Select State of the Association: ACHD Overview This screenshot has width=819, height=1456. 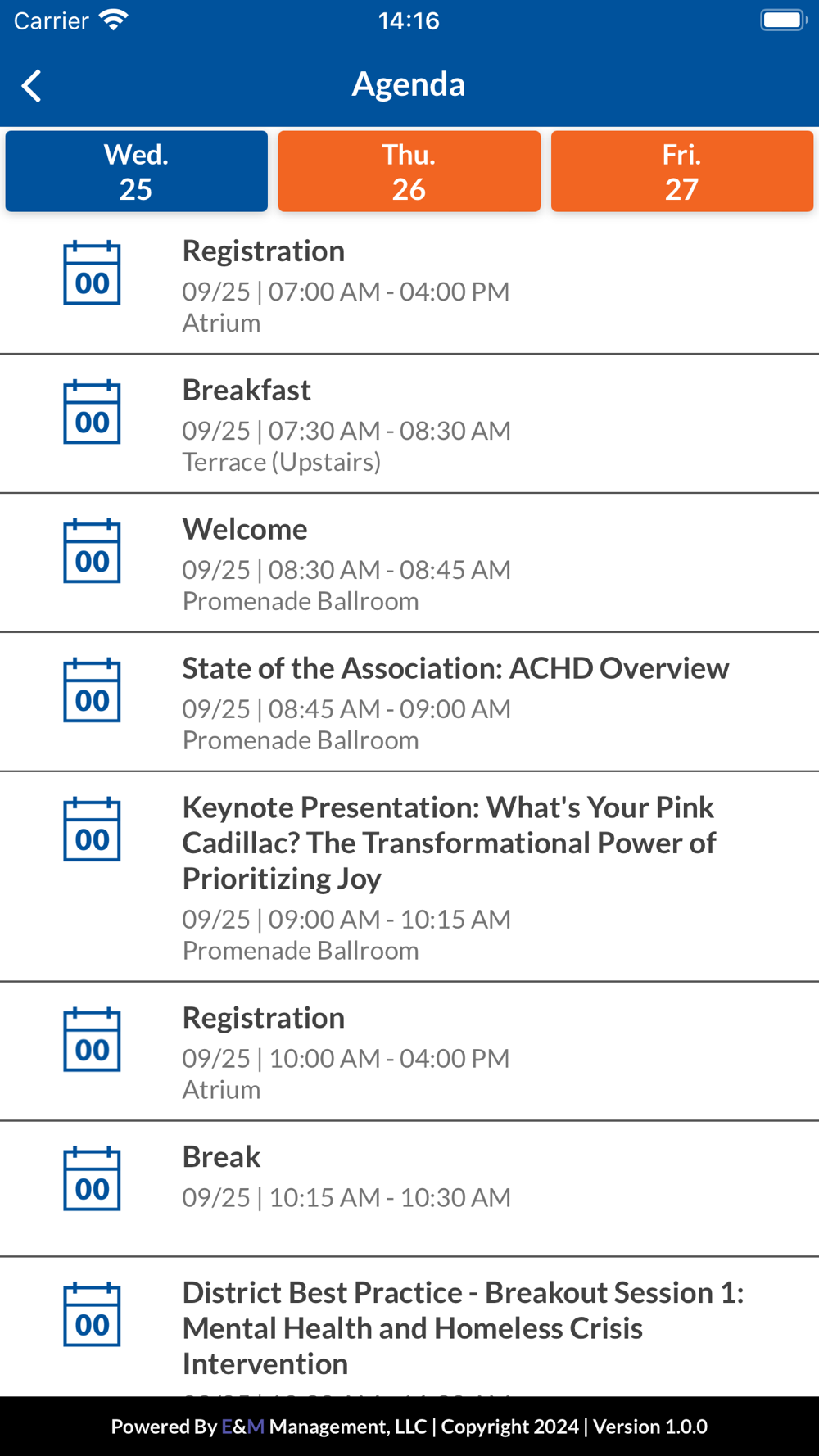coord(455,669)
